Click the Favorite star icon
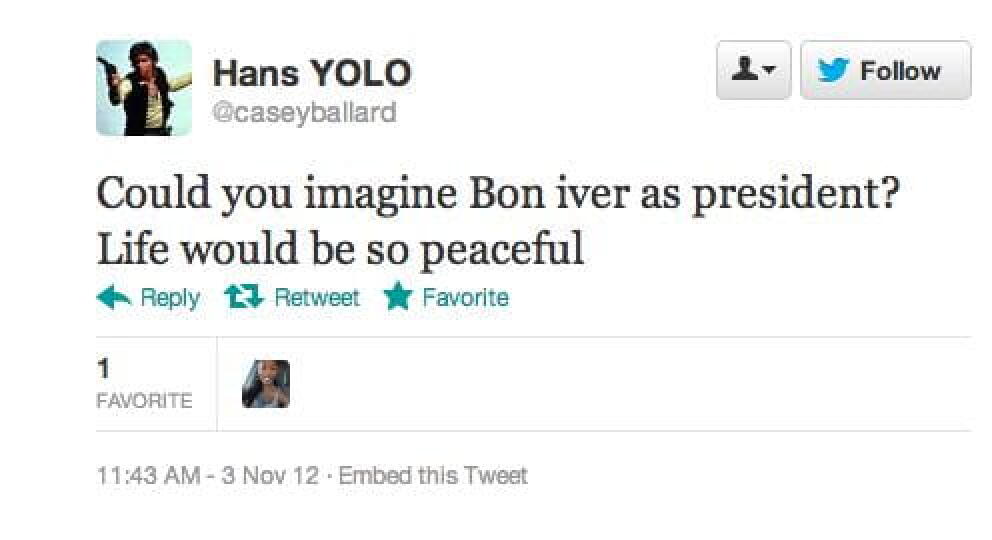This screenshot has width=992, height=540. coord(399,298)
